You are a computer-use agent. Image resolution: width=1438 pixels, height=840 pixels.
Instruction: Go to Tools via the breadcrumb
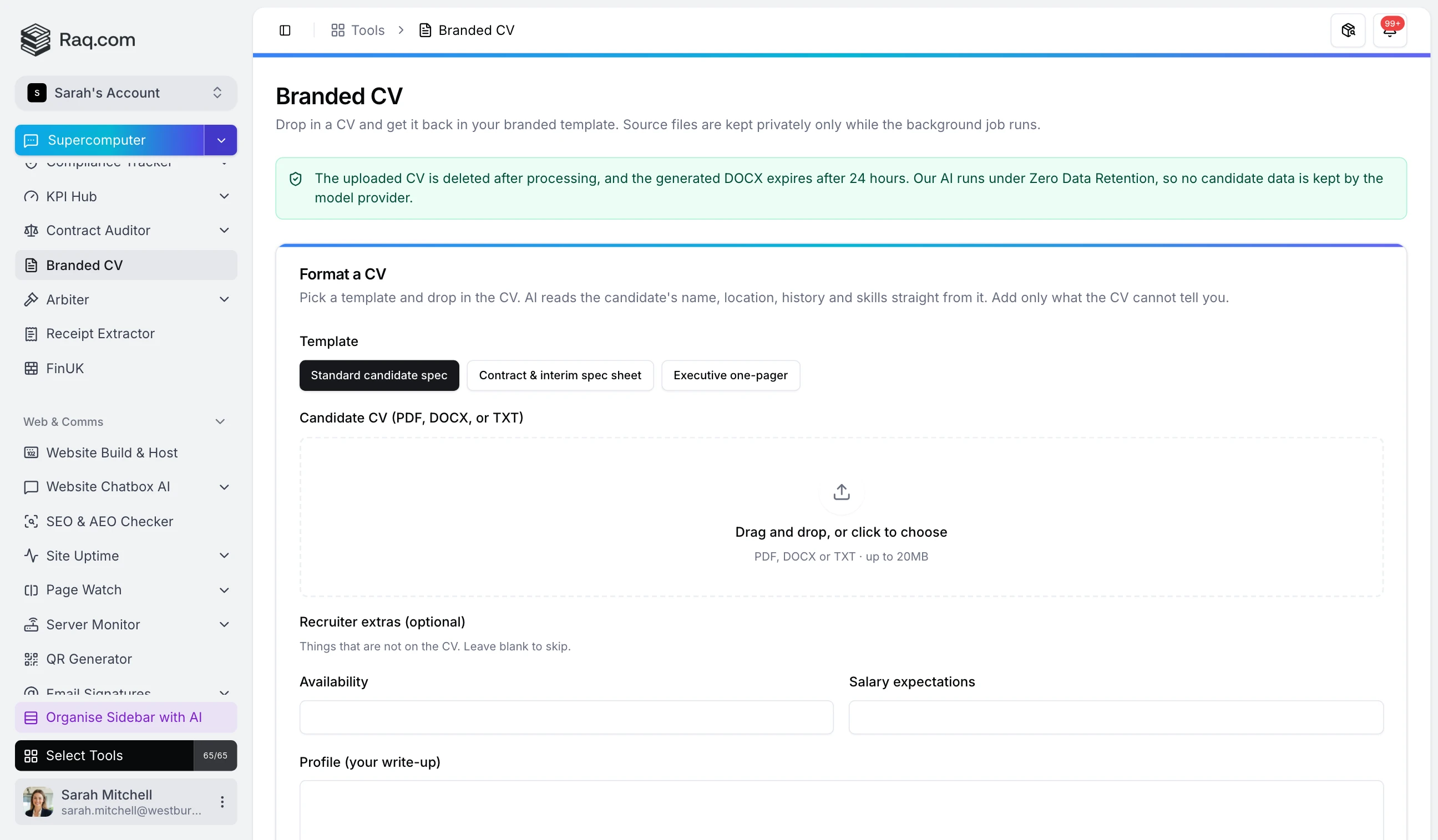(x=358, y=30)
